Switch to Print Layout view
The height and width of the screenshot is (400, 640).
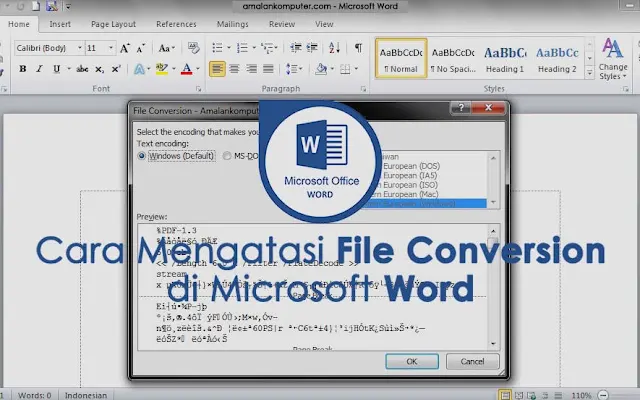pos(505,395)
